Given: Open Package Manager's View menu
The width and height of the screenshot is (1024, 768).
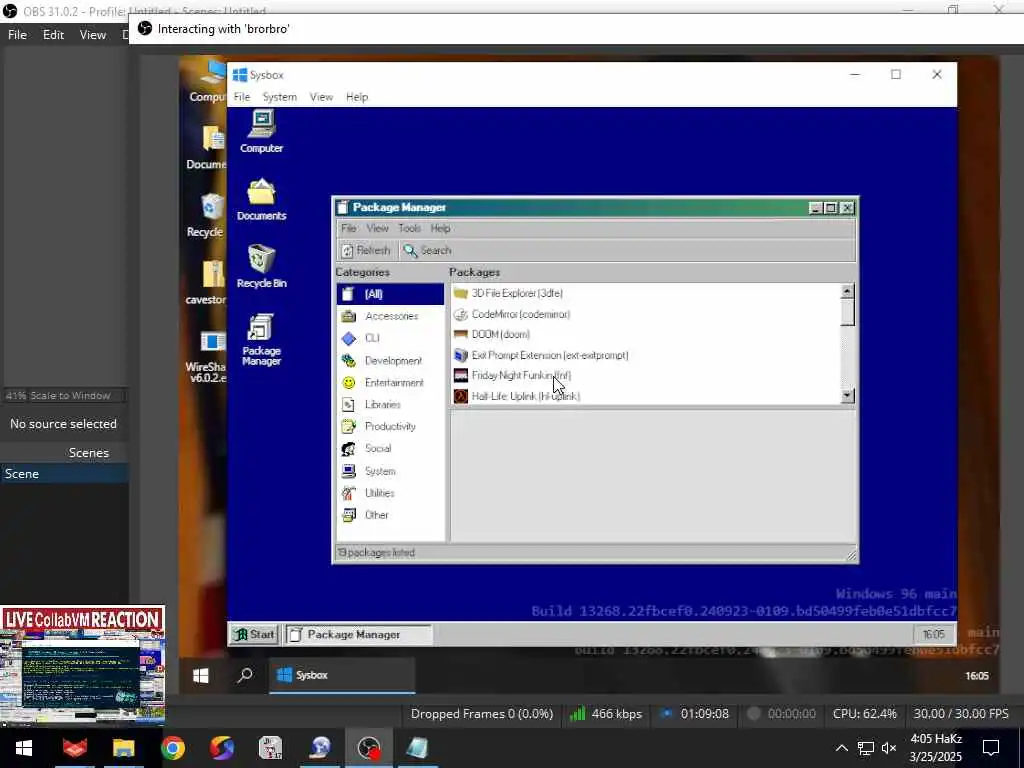Looking at the screenshot, I should click(377, 229).
